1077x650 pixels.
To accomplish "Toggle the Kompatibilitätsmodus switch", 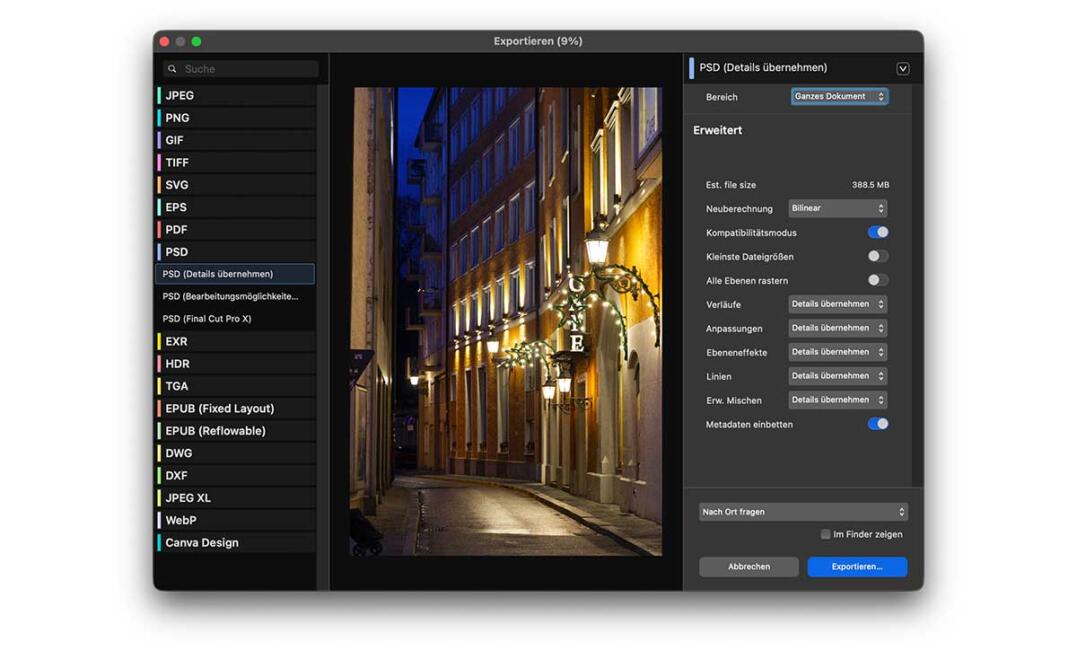I will [x=877, y=232].
